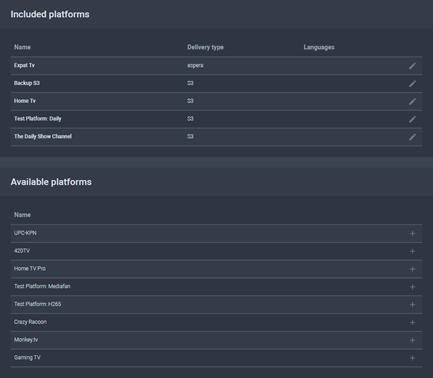Add the 420TV platform
The height and width of the screenshot is (378, 433).
[412, 251]
